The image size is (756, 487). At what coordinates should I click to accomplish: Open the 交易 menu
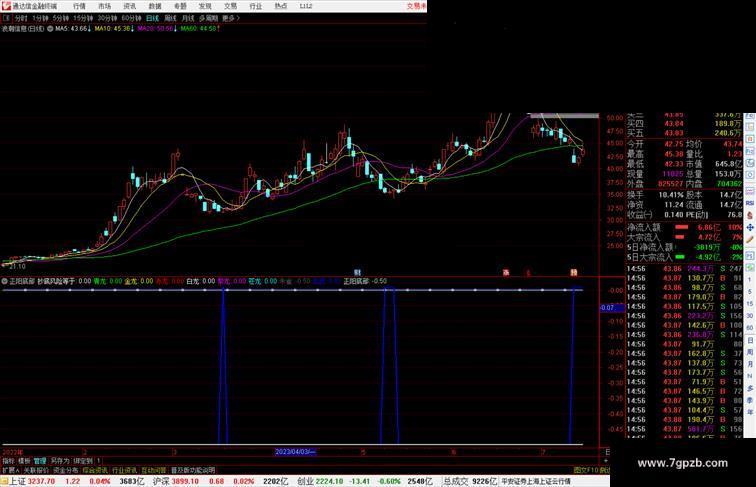click(230, 6)
